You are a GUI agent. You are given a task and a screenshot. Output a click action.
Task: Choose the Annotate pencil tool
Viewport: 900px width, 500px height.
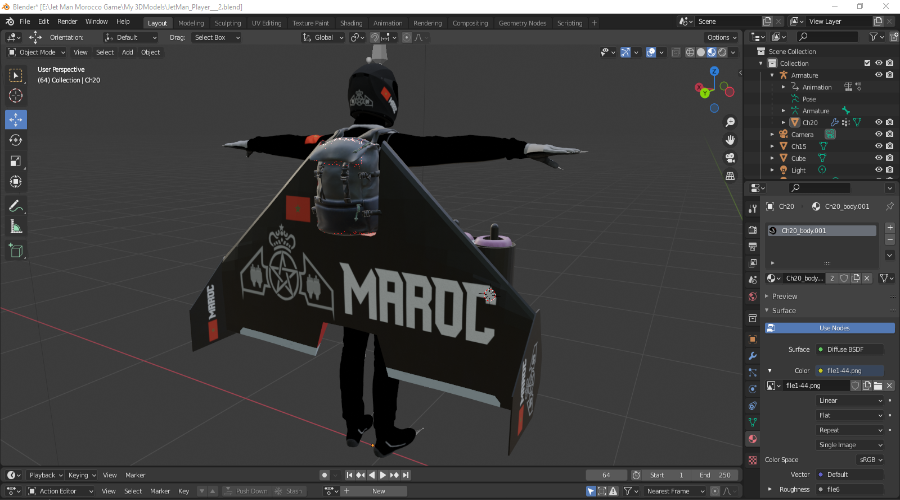tap(16, 206)
